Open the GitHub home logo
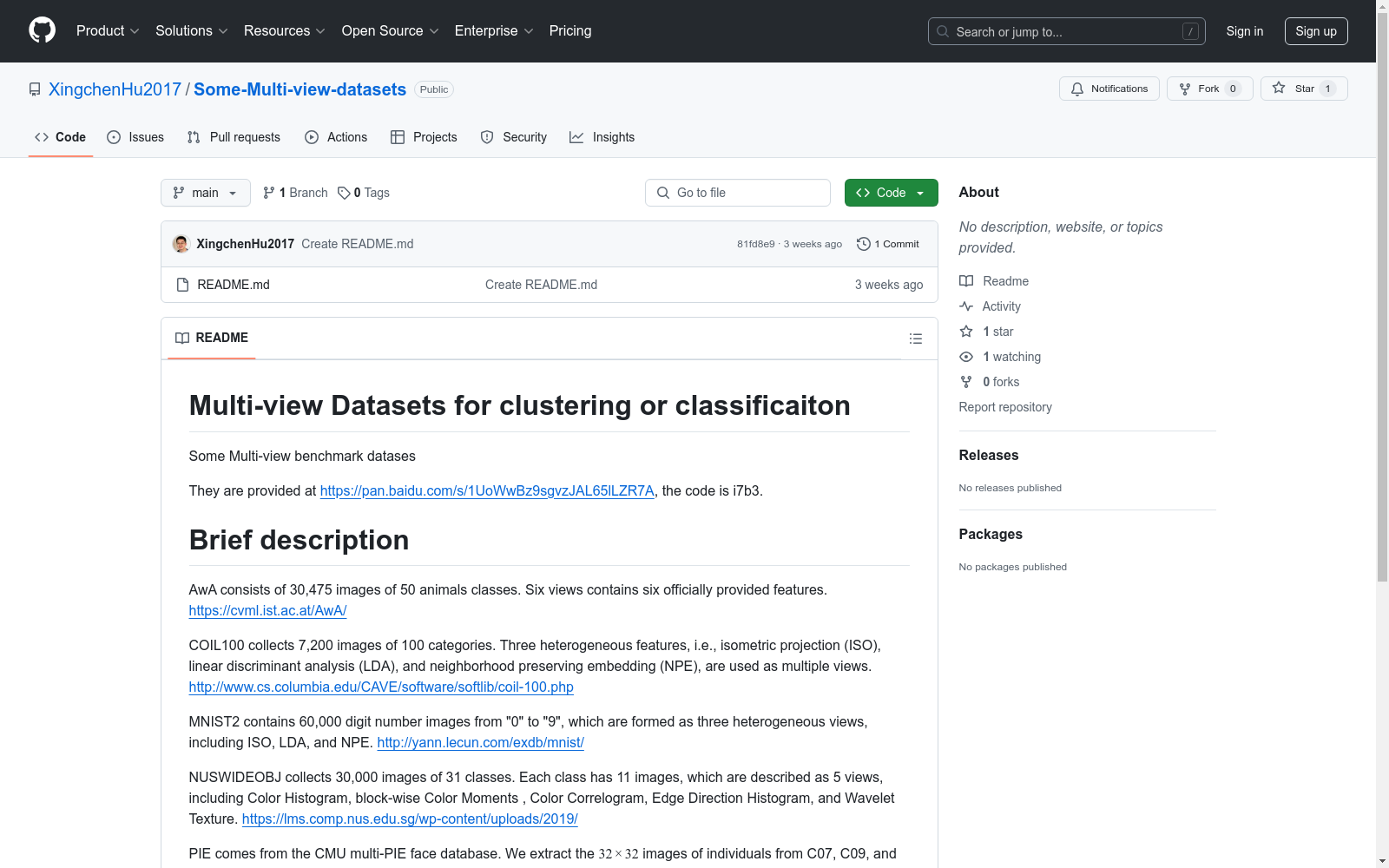This screenshot has height=868, width=1389. coord(42,30)
